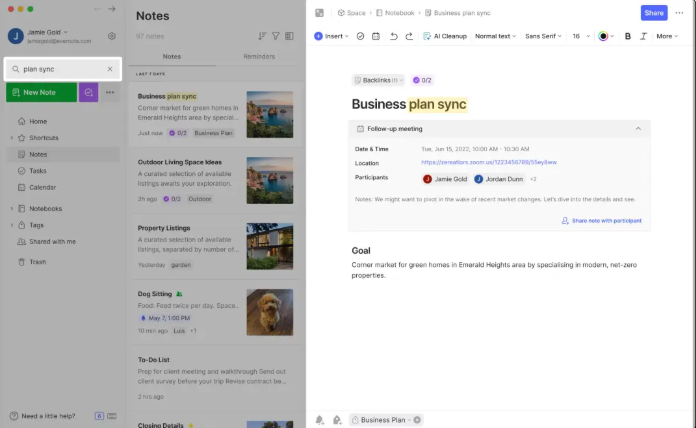Toggle italic formatting
This screenshot has width=696, height=428.
[643, 36]
